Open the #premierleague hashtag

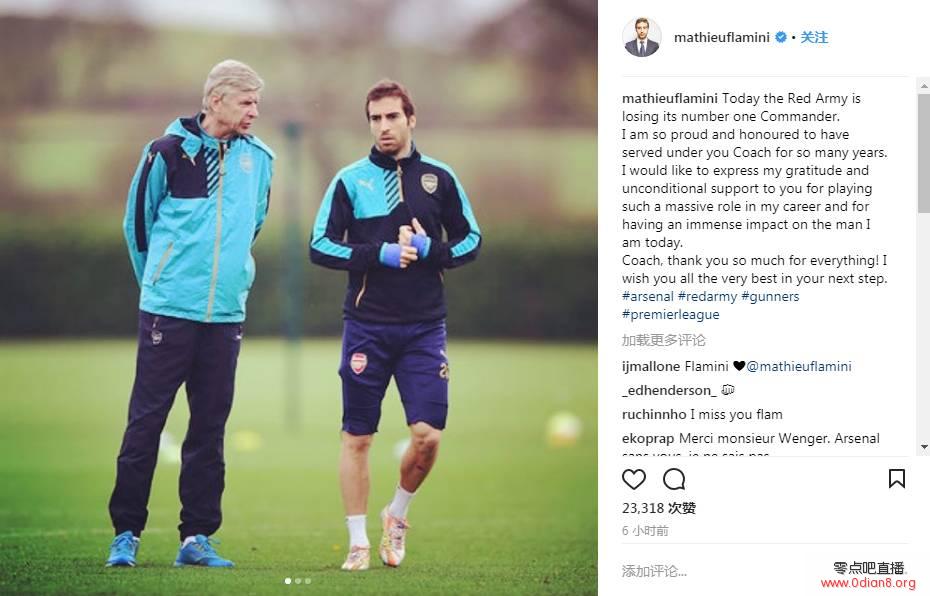(x=670, y=314)
